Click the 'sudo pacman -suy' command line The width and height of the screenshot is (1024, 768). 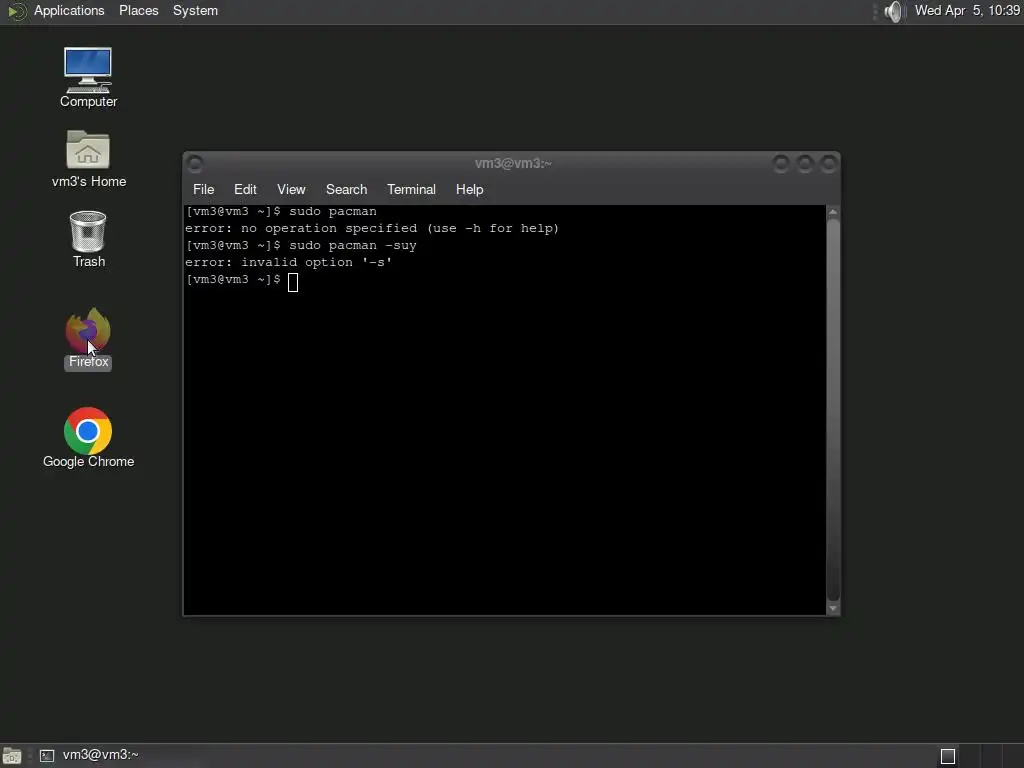coord(301,246)
